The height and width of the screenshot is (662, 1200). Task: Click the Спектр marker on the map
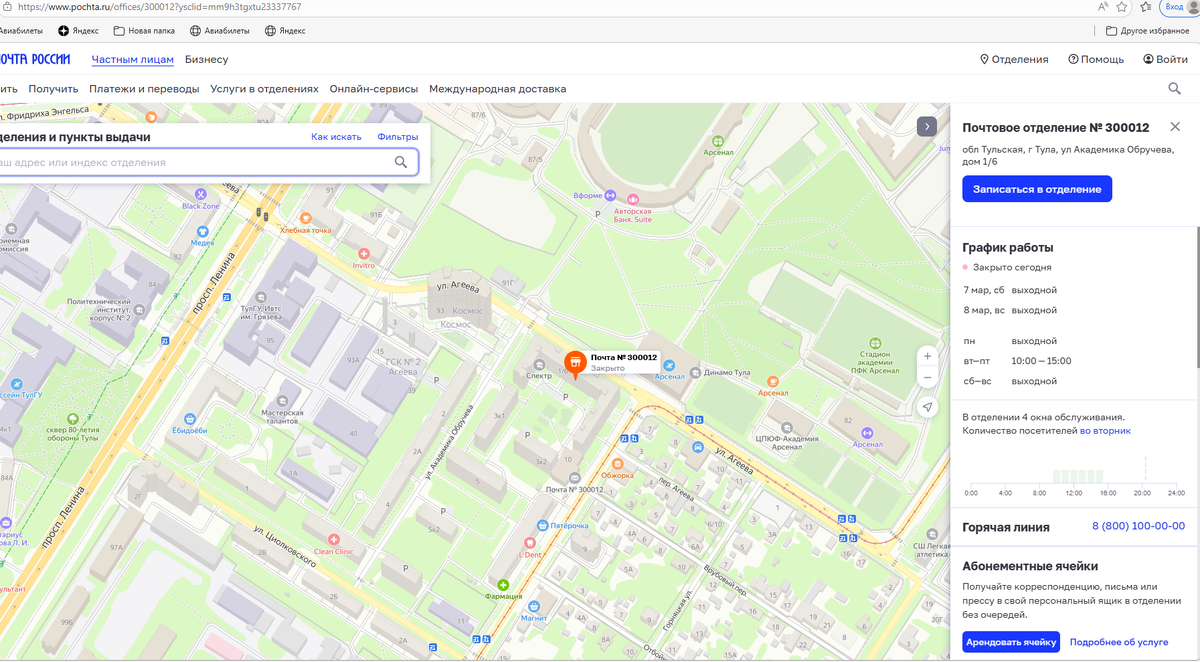538,365
